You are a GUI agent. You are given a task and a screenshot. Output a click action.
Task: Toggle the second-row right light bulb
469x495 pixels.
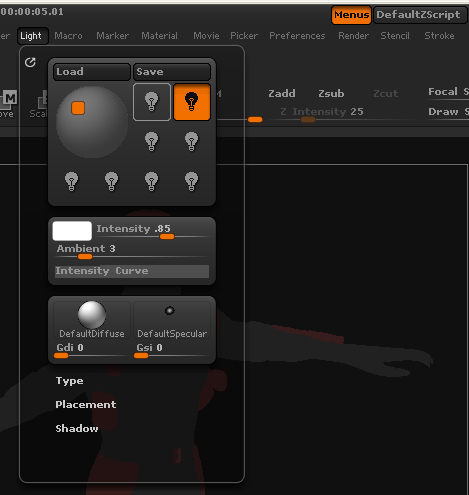[x=192, y=142]
